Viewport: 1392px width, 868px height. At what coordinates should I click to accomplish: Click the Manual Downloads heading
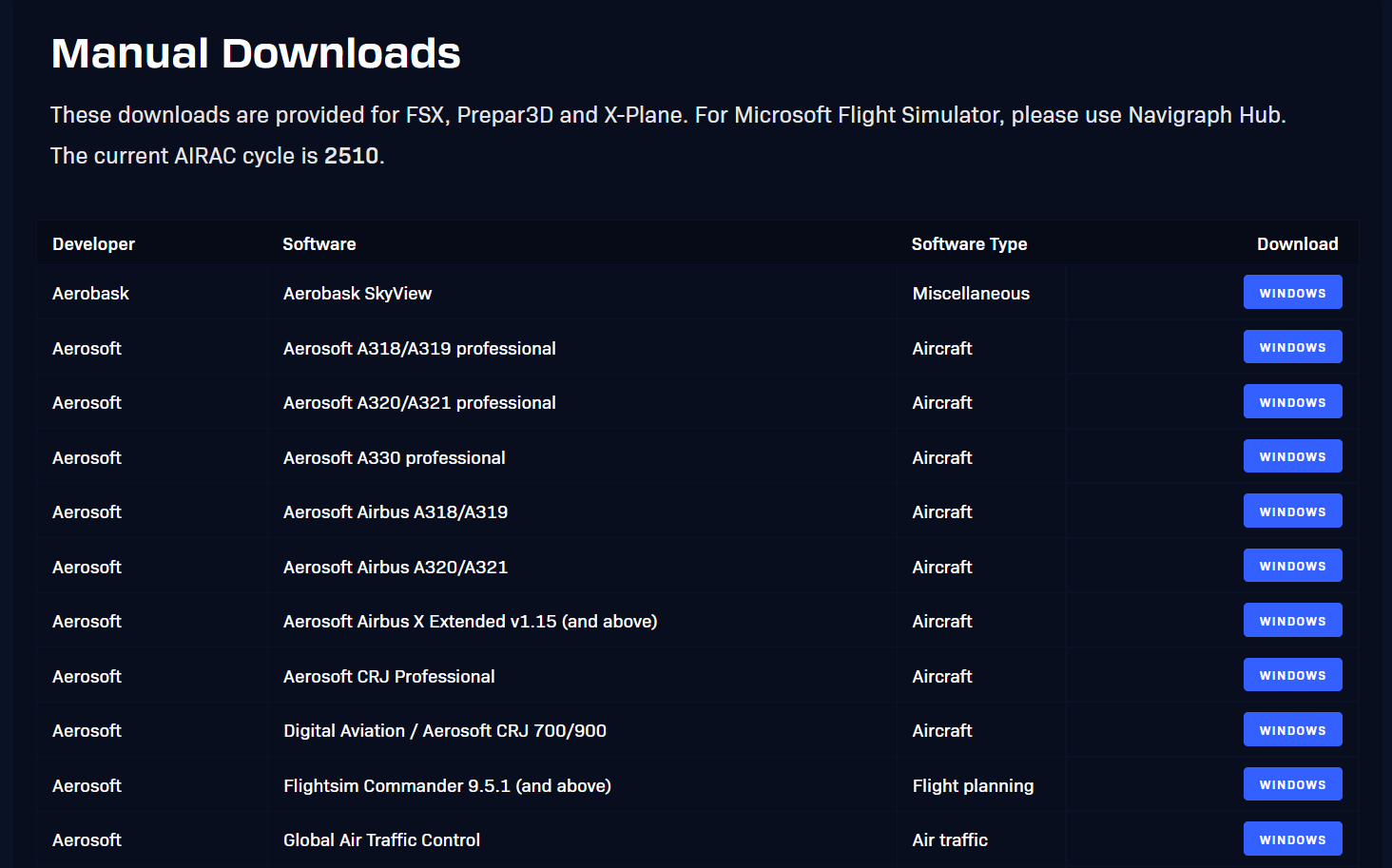coord(256,53)
